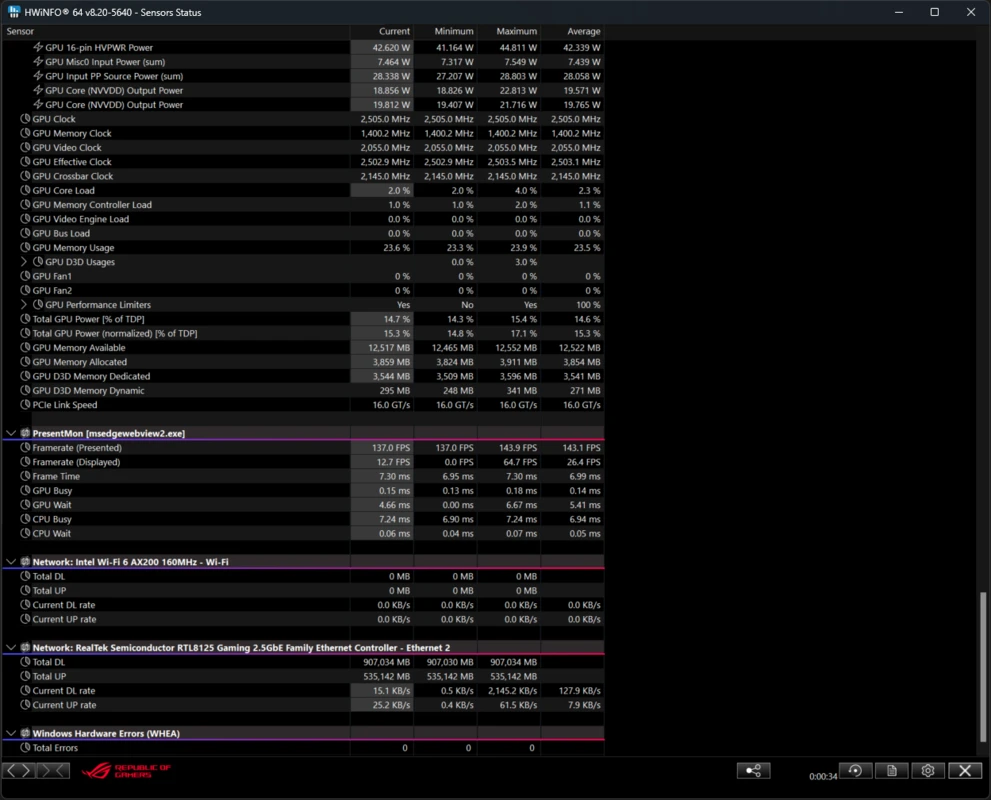Click the clock icon beside Total Errors
Screen dimensions: 991x800
tap(25, 748)
